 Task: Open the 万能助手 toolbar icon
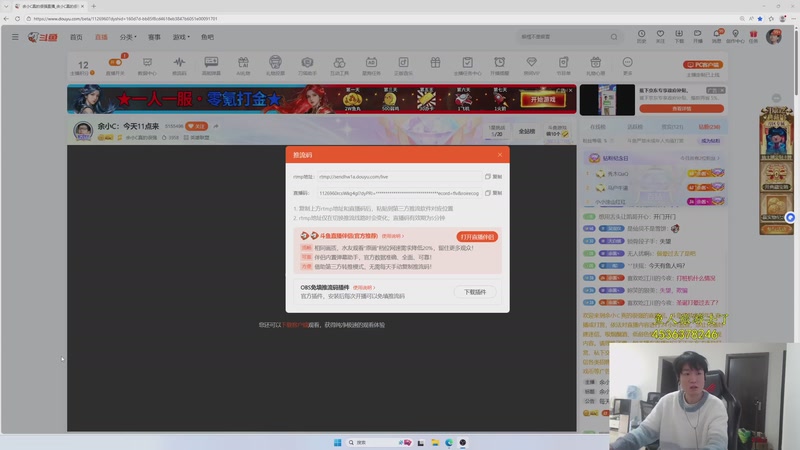coord(307,65)
